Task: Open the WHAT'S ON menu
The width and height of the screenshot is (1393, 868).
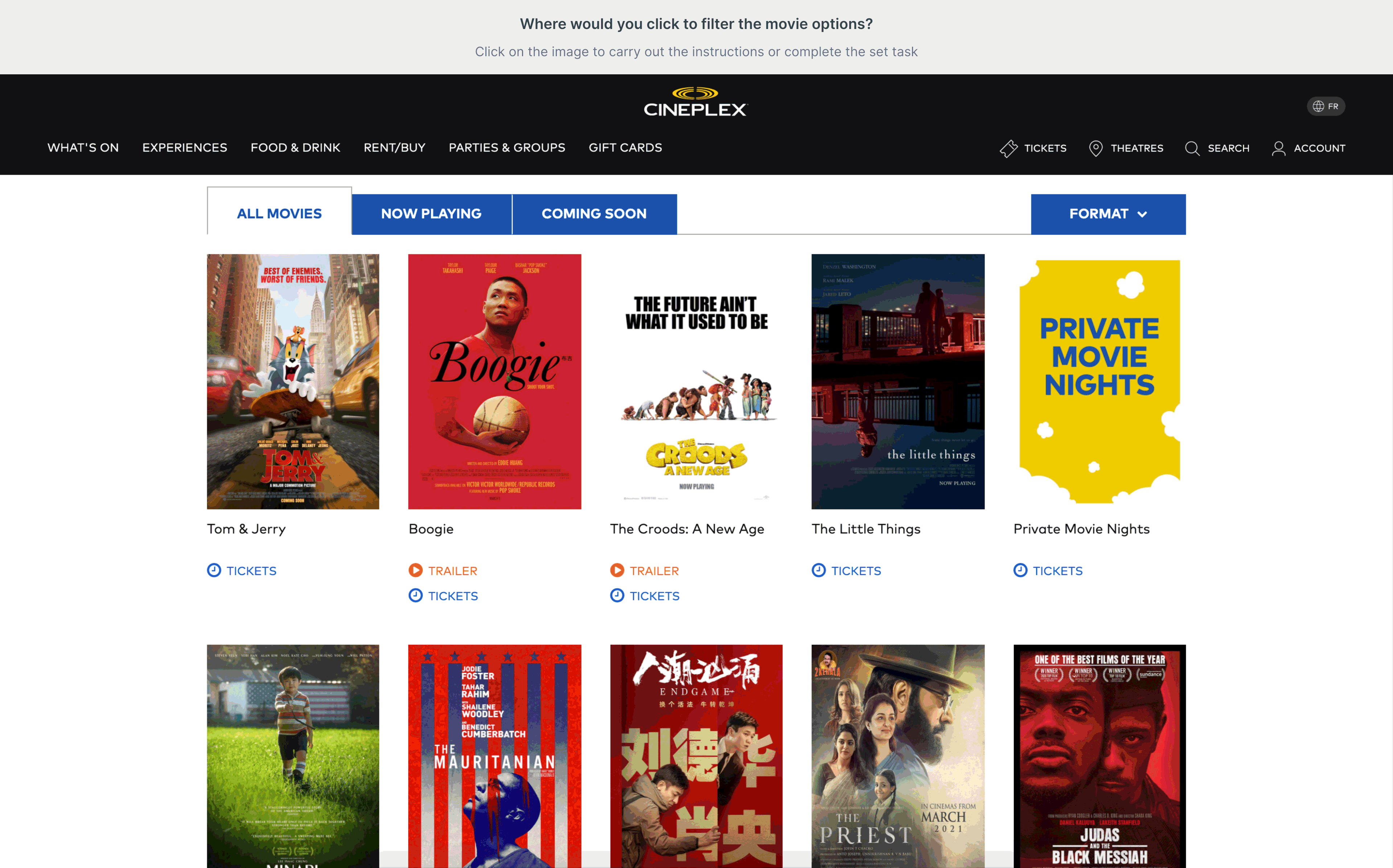Action: pyautogui.click(x=83, y=148)
